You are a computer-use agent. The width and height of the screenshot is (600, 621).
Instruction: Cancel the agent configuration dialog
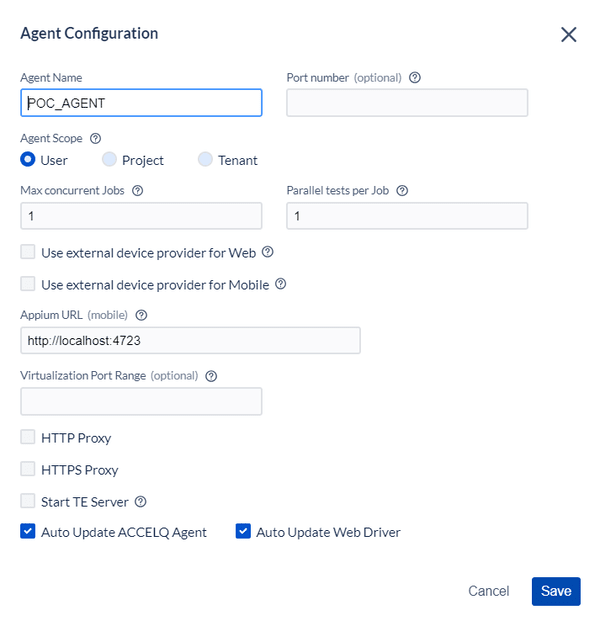pos(489,591)
